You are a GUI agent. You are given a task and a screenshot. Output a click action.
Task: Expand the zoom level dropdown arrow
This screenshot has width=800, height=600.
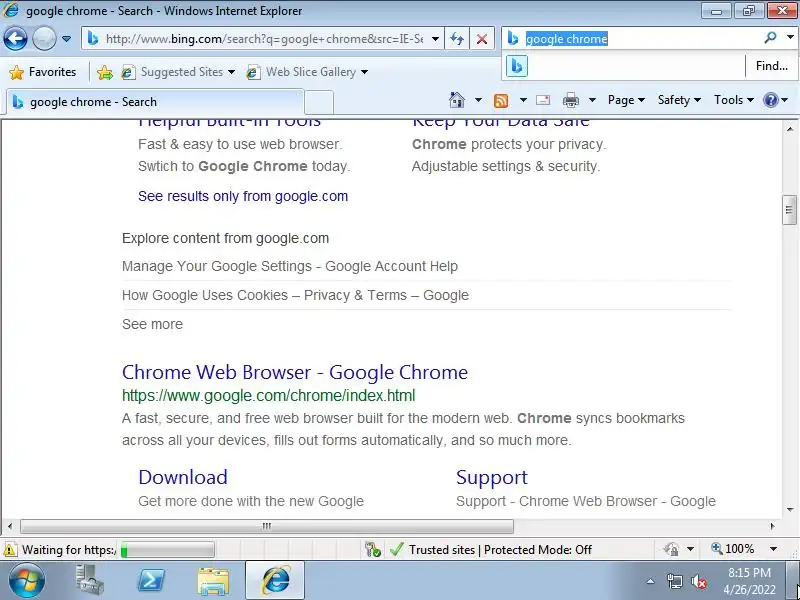click(773, 549)
